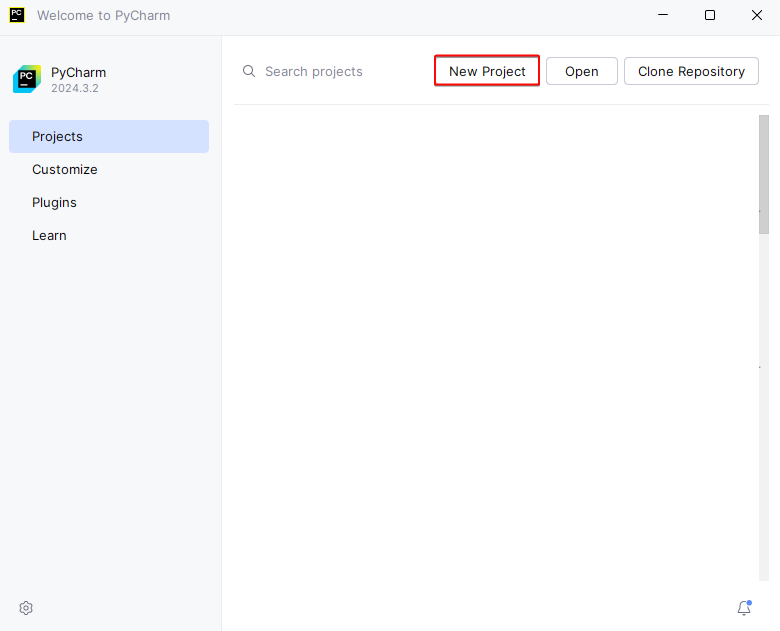Open the notifications bell

[744, 608]
